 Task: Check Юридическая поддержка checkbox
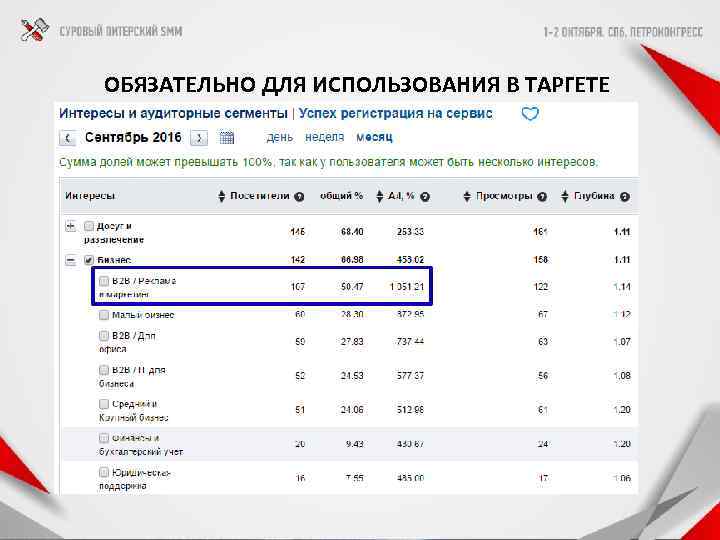(x=104, y=472)
